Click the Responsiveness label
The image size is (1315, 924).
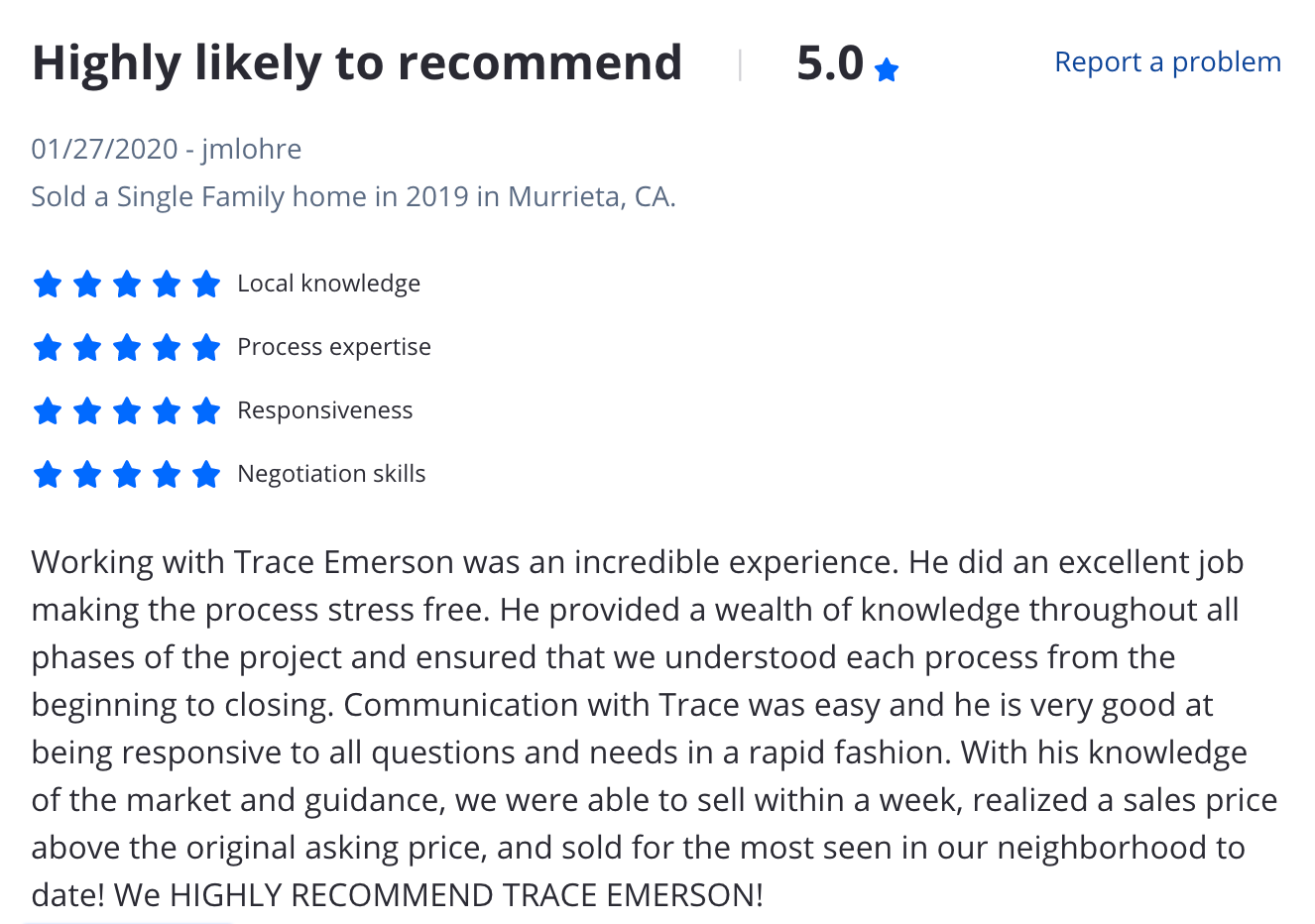(324, 410)
